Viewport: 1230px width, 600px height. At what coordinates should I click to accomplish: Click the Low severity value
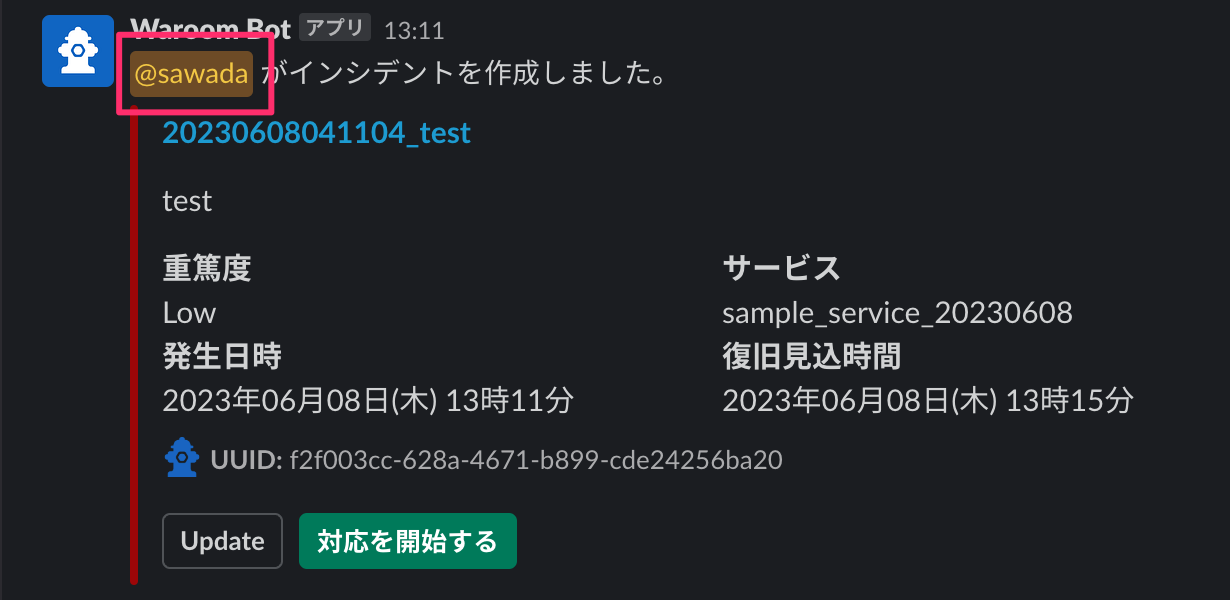[189, 313]
